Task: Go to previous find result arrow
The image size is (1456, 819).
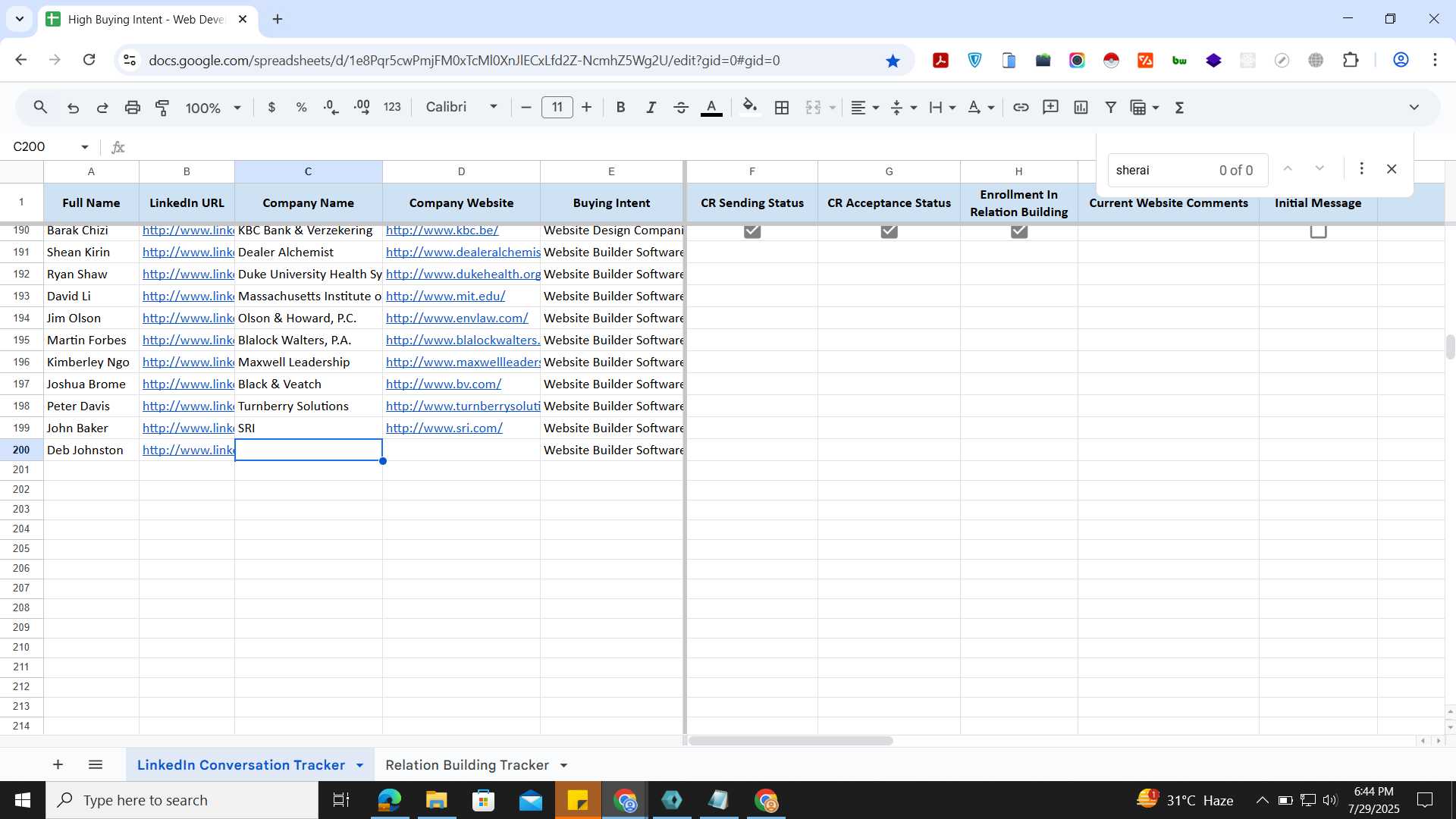Action: tap(1288, 168)
